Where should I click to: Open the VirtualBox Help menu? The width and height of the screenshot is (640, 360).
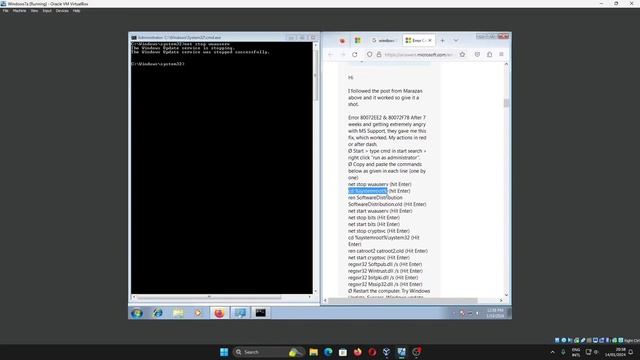coord(76,11)
